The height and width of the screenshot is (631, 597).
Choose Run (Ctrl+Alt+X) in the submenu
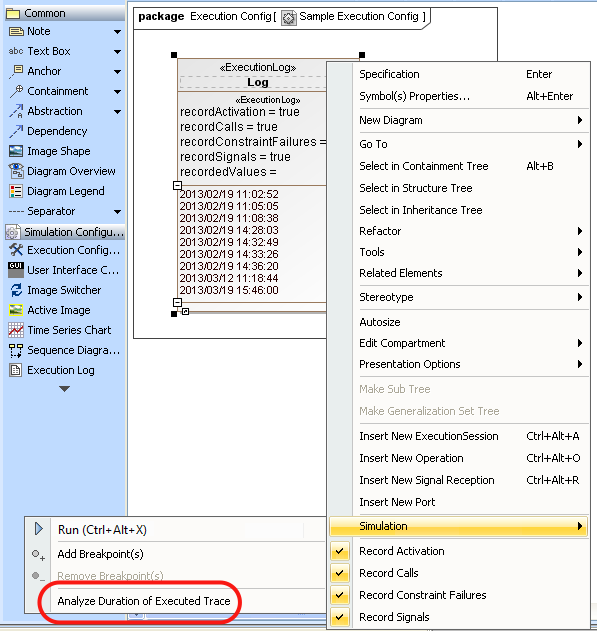pos(176,530)
